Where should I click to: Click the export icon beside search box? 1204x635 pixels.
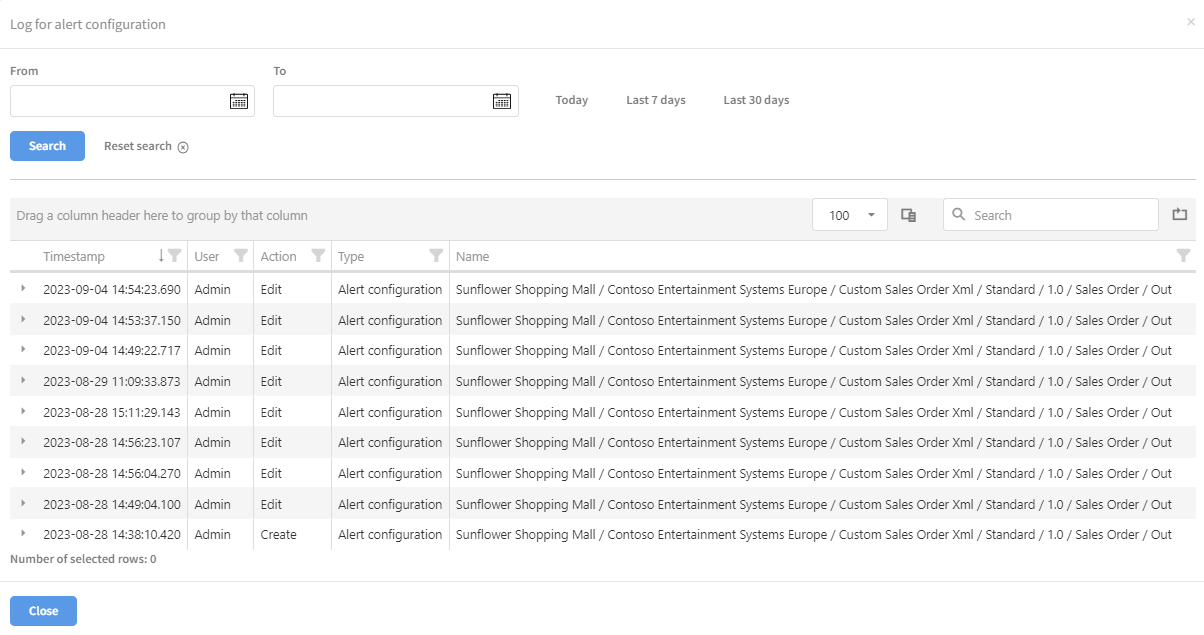(1179, 214)
